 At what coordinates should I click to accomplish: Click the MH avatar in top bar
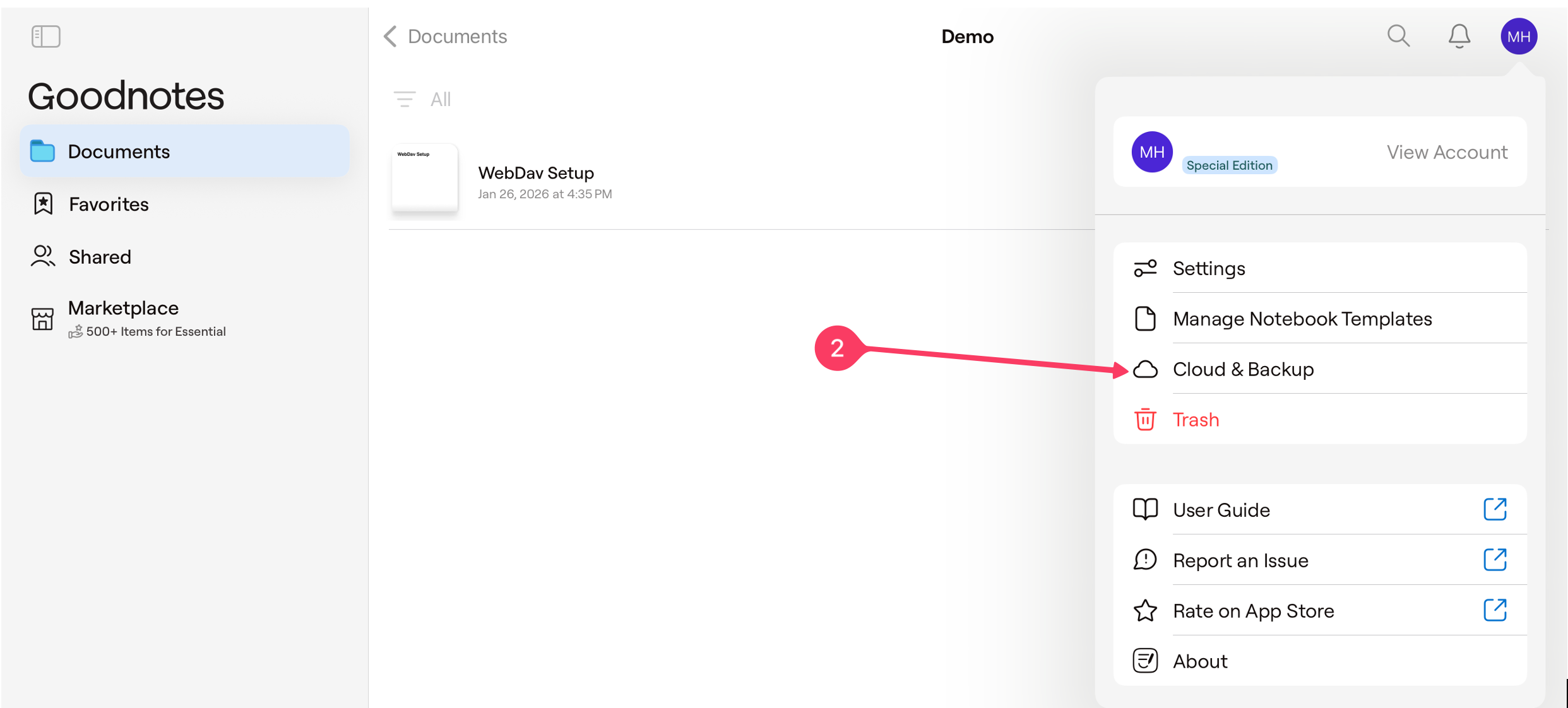1519,36
